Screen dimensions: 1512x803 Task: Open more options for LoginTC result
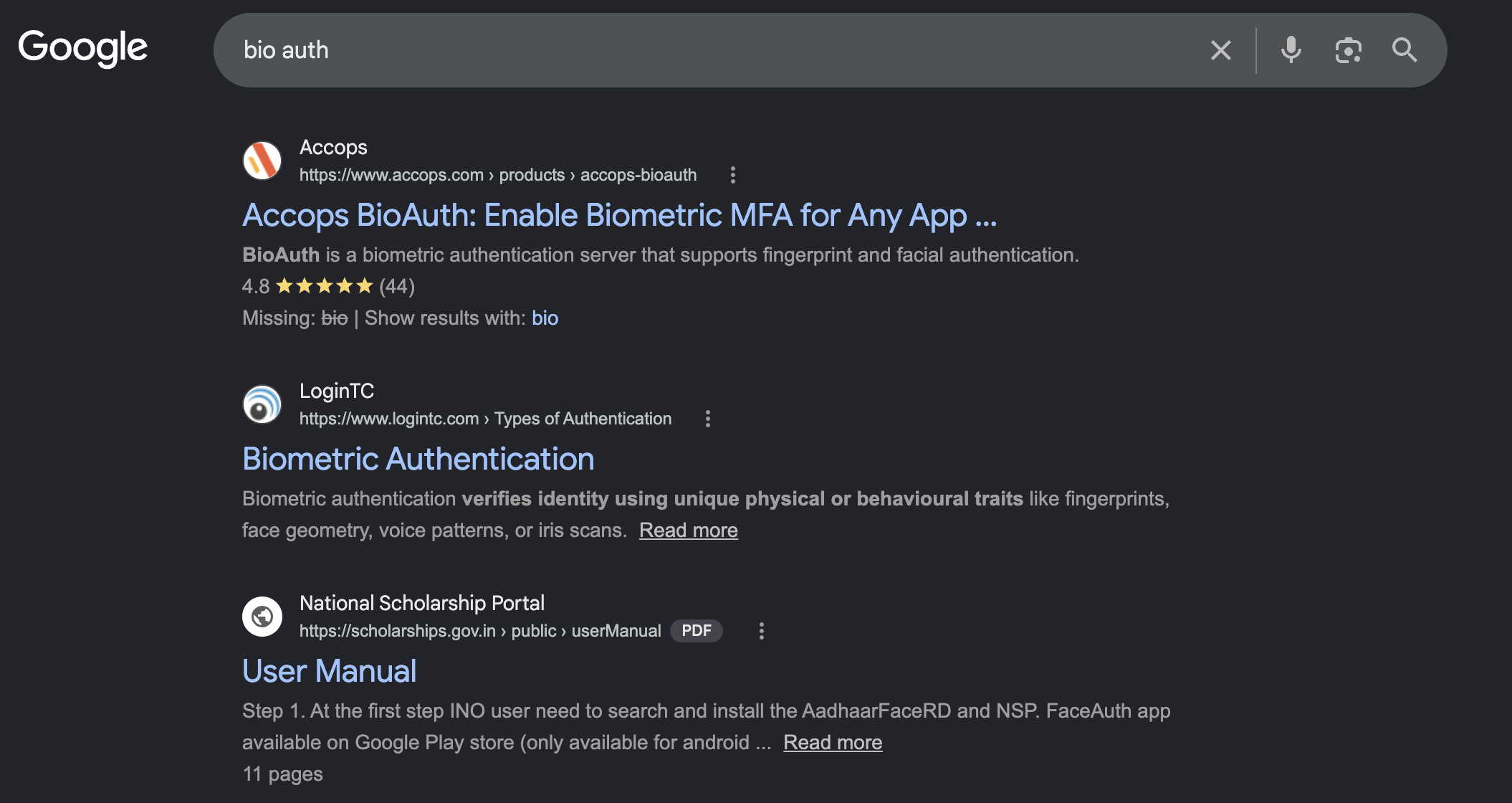click(707, 419)
